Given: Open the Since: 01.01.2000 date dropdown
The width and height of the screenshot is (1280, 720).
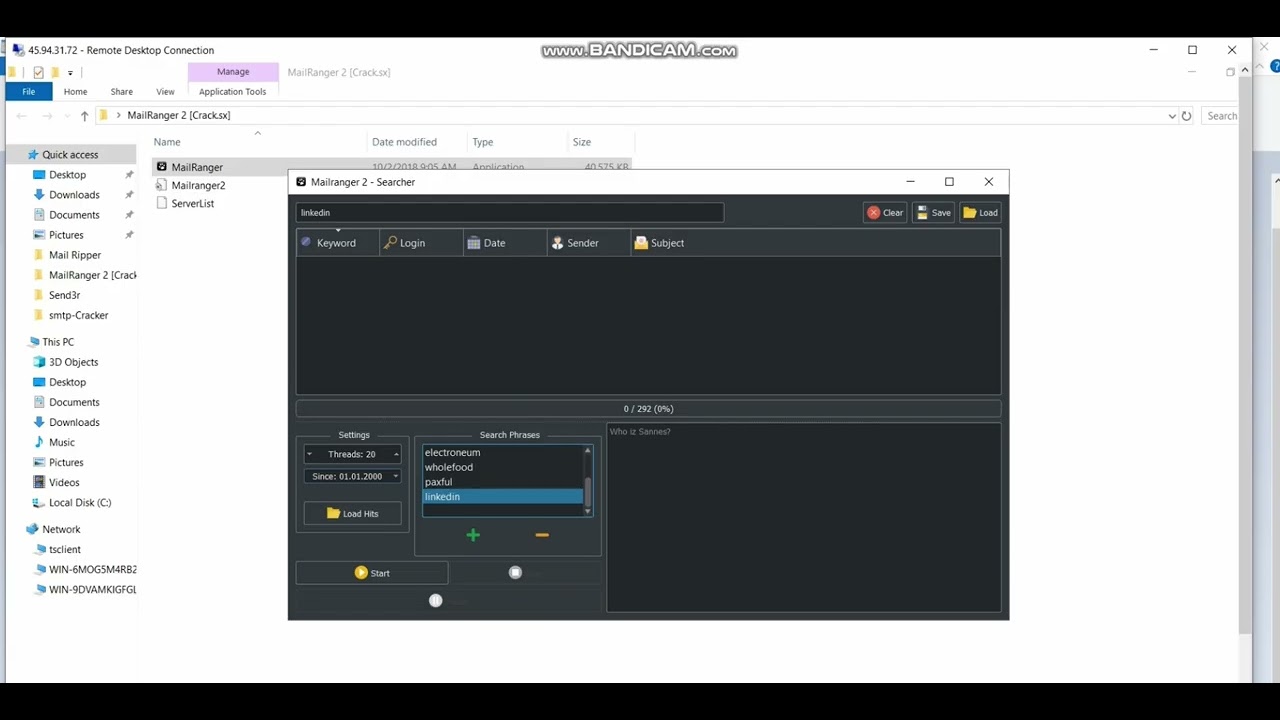Looking at the screenshot, I should pyautogui.click(x=396, y=476).
